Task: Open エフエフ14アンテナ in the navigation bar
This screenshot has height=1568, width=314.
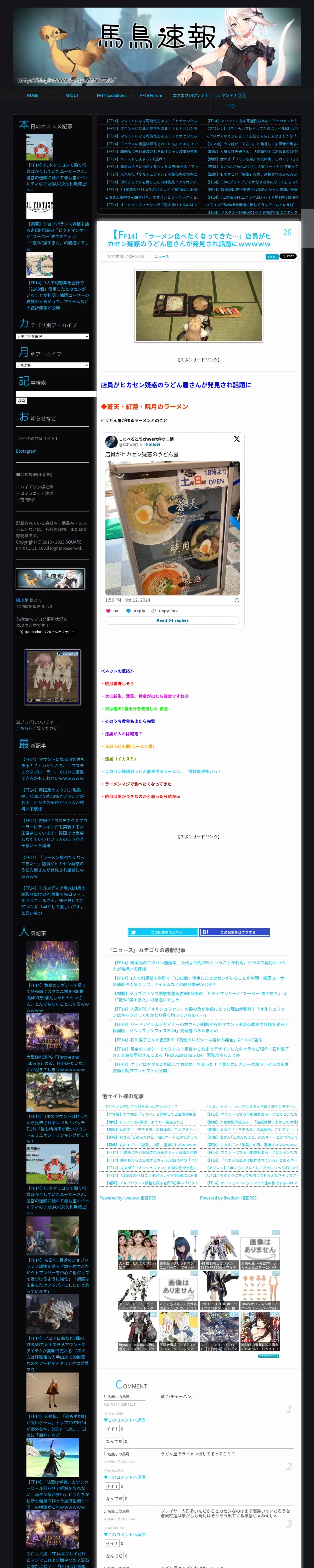Action: 190,96
